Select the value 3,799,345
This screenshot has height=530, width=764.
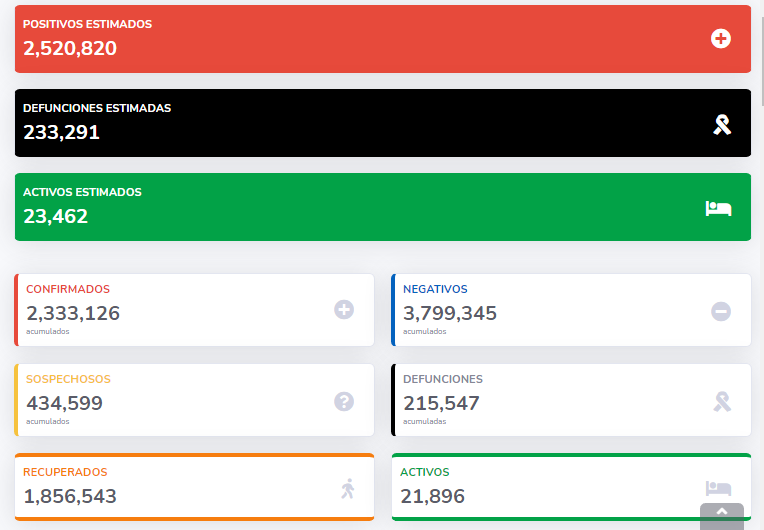(x=450, y=313)
